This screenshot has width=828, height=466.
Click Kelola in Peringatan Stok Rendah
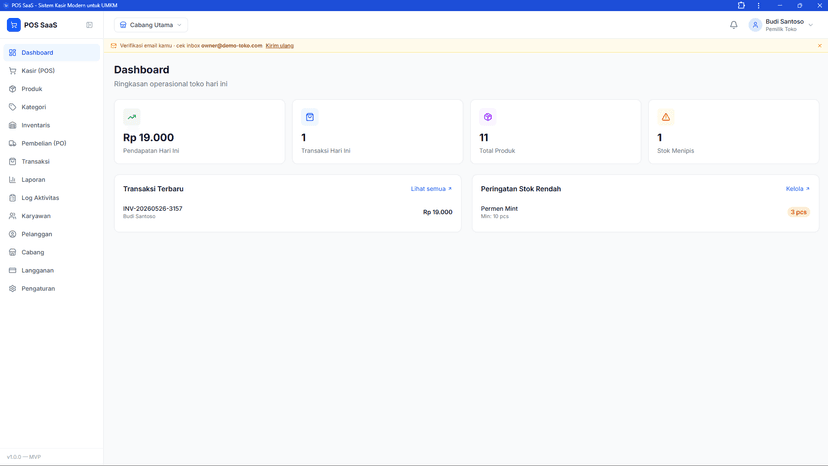797,189
